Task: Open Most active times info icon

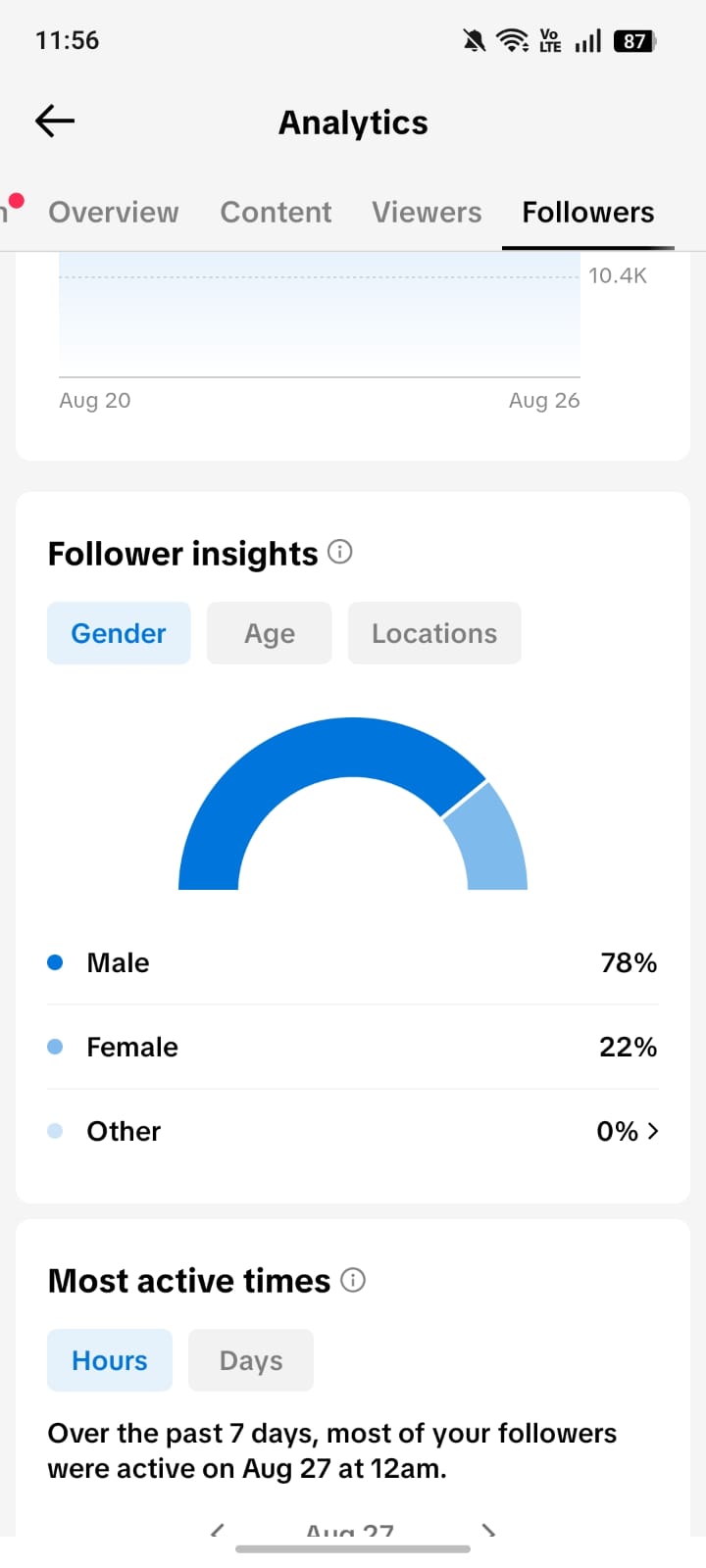Action: (x=352, y=1280)
